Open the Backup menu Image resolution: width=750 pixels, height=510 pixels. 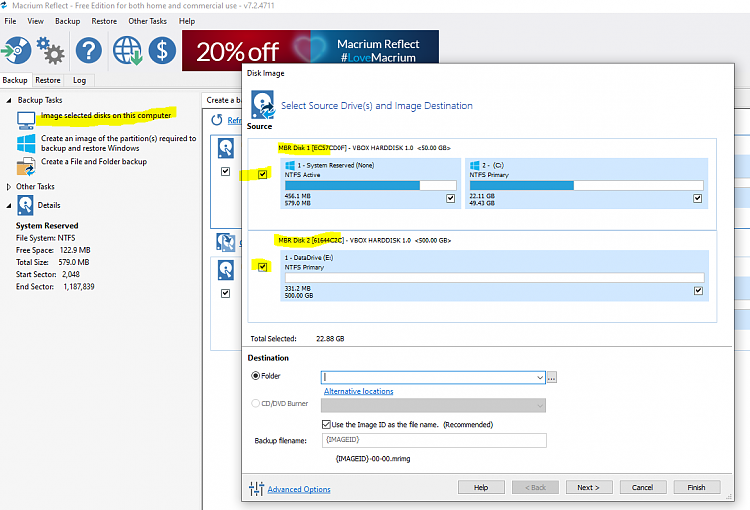67,21
